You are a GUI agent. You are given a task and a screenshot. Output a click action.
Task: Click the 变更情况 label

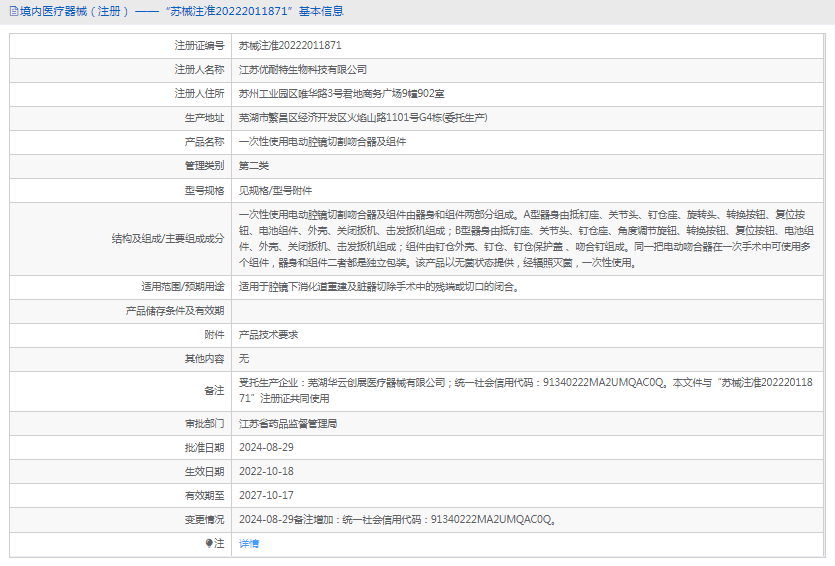coord(204,520)
